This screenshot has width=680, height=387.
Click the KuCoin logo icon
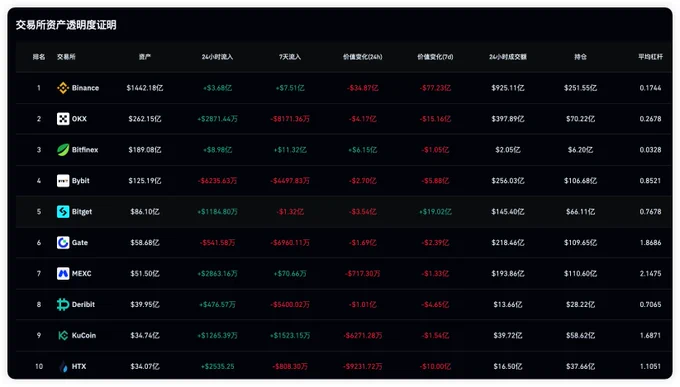[x=63, y=335]
